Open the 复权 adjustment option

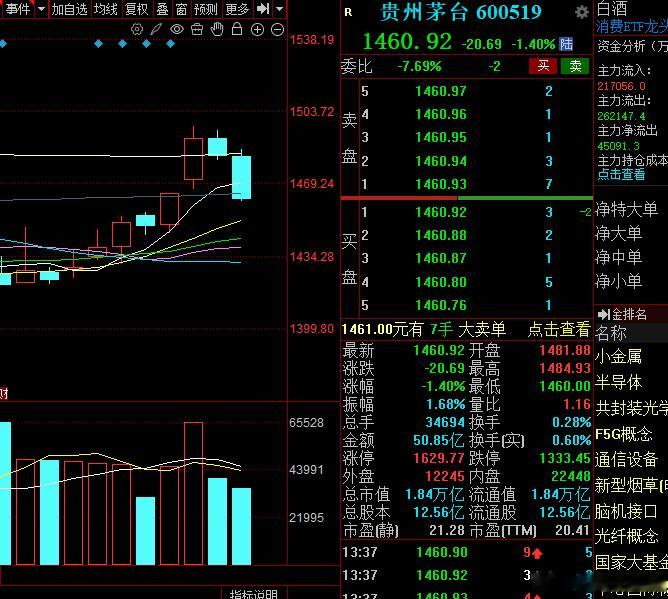tap(136, 9)
